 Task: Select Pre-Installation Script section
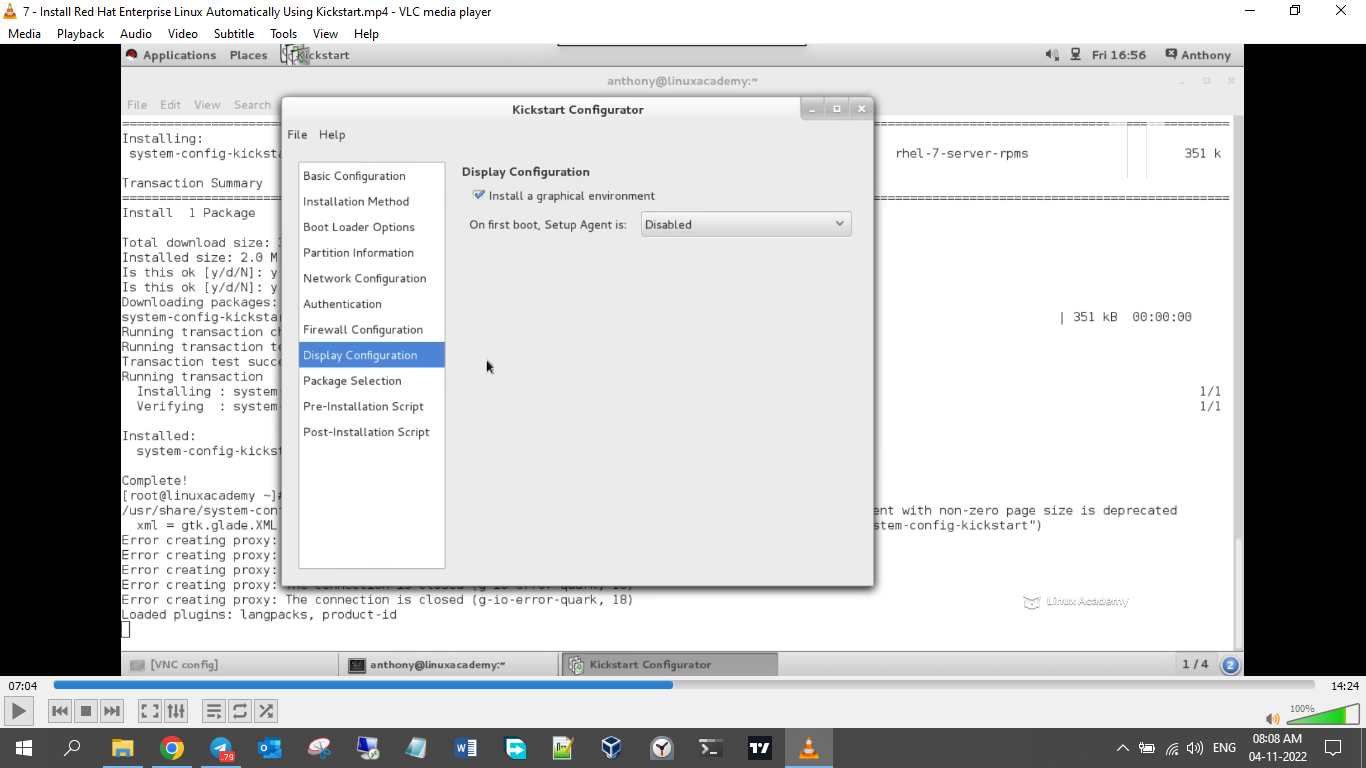[371, 406]
